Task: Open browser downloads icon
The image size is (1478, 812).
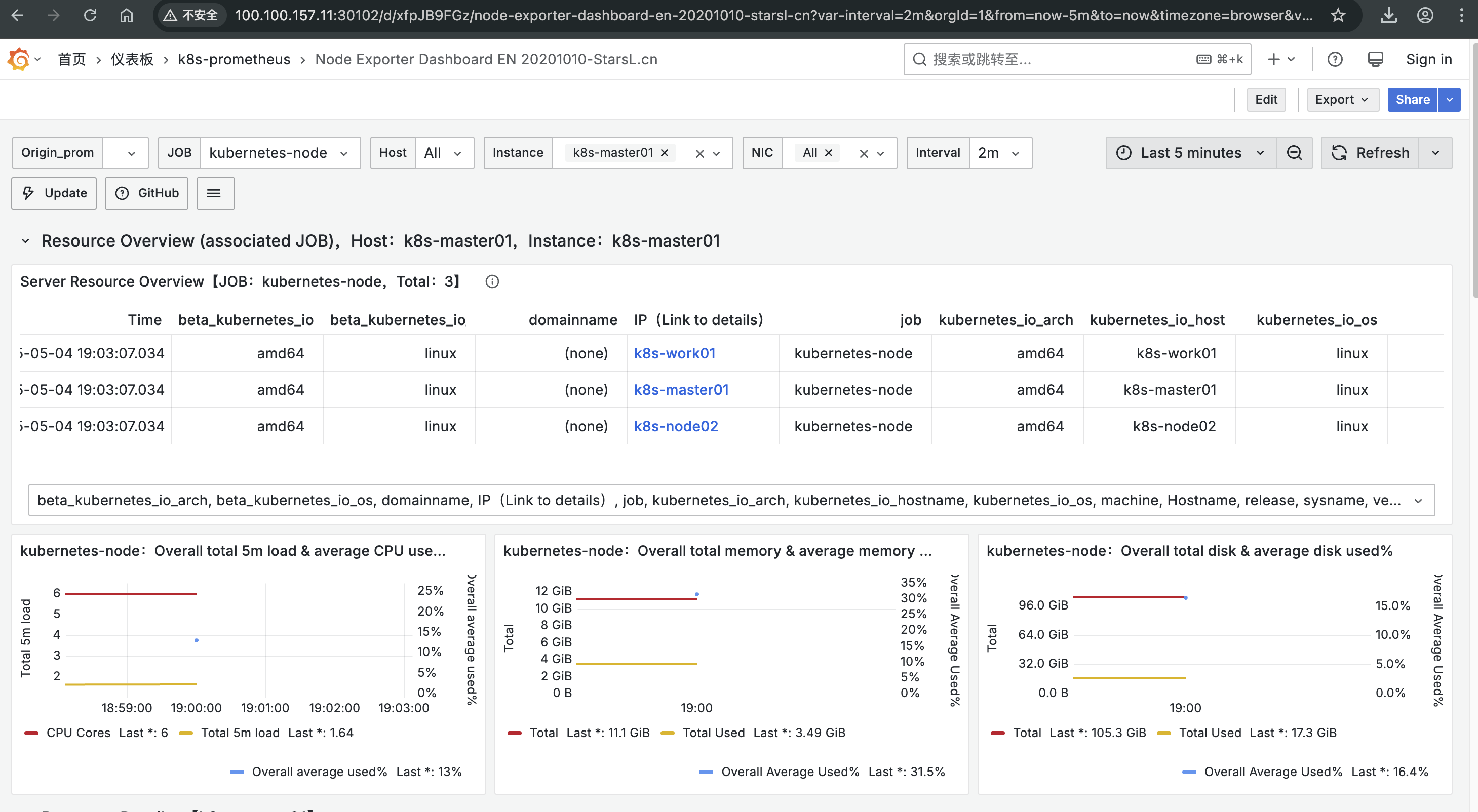Action: [1388, 16]
